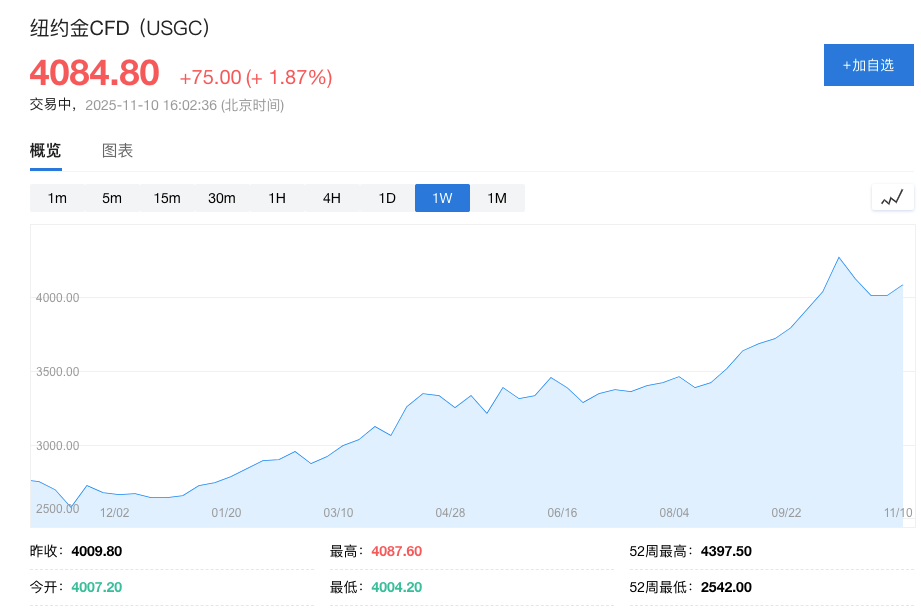Click the 04/28 date label on chart
This screenshot has height=608, width=921.
(451, 513)
